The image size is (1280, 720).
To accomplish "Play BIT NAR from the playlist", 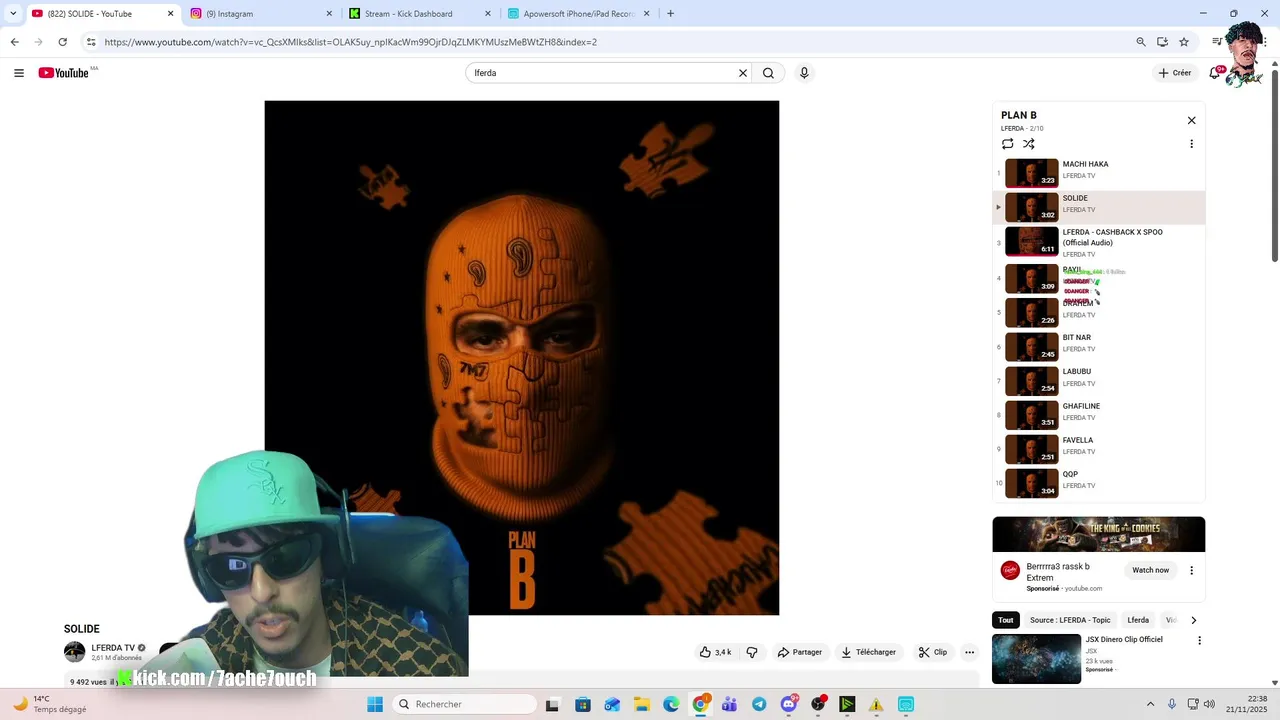I will click(x=1099, y=347).
